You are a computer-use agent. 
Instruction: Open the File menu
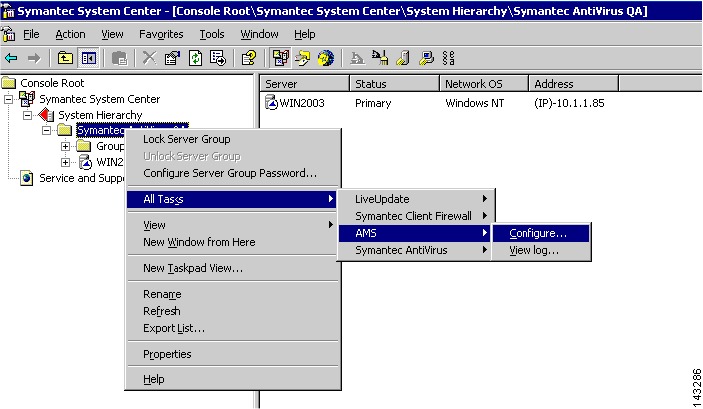(31, 34)
